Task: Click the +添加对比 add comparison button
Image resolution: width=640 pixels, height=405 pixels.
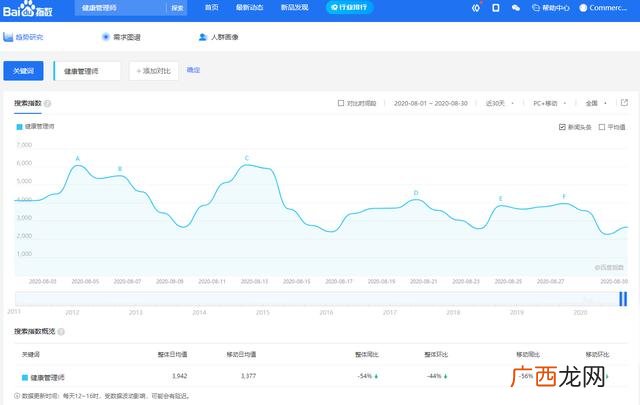Action: (153, 71)
